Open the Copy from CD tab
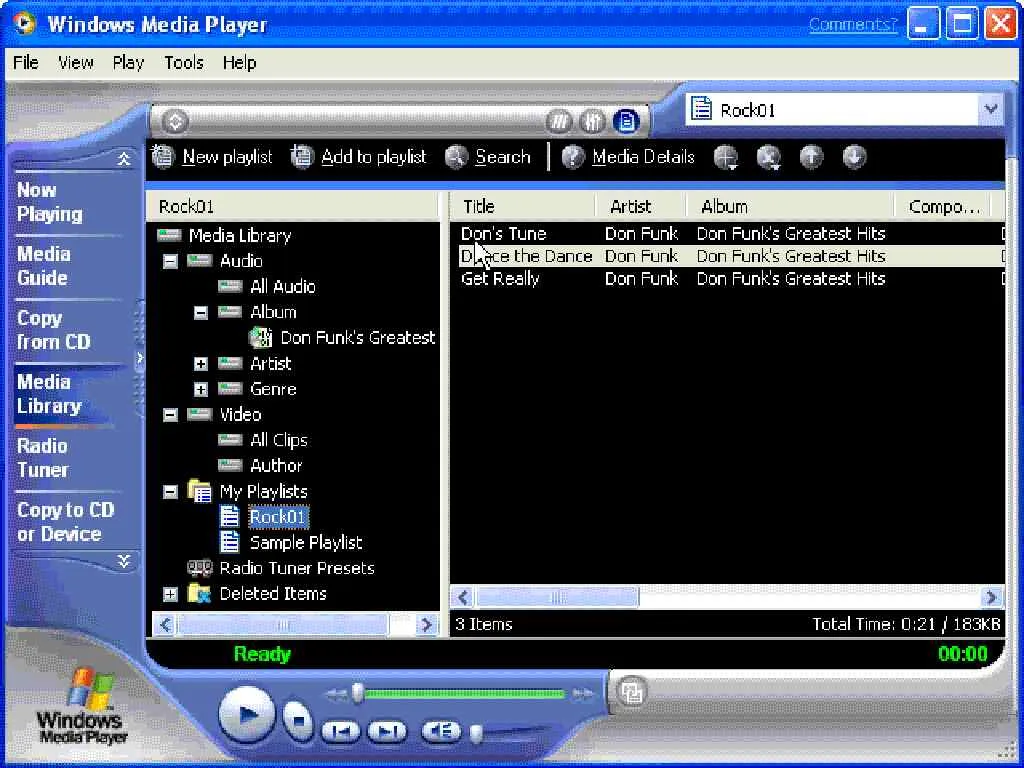This screenshot has height=768, width=1024. coord(54,330)
